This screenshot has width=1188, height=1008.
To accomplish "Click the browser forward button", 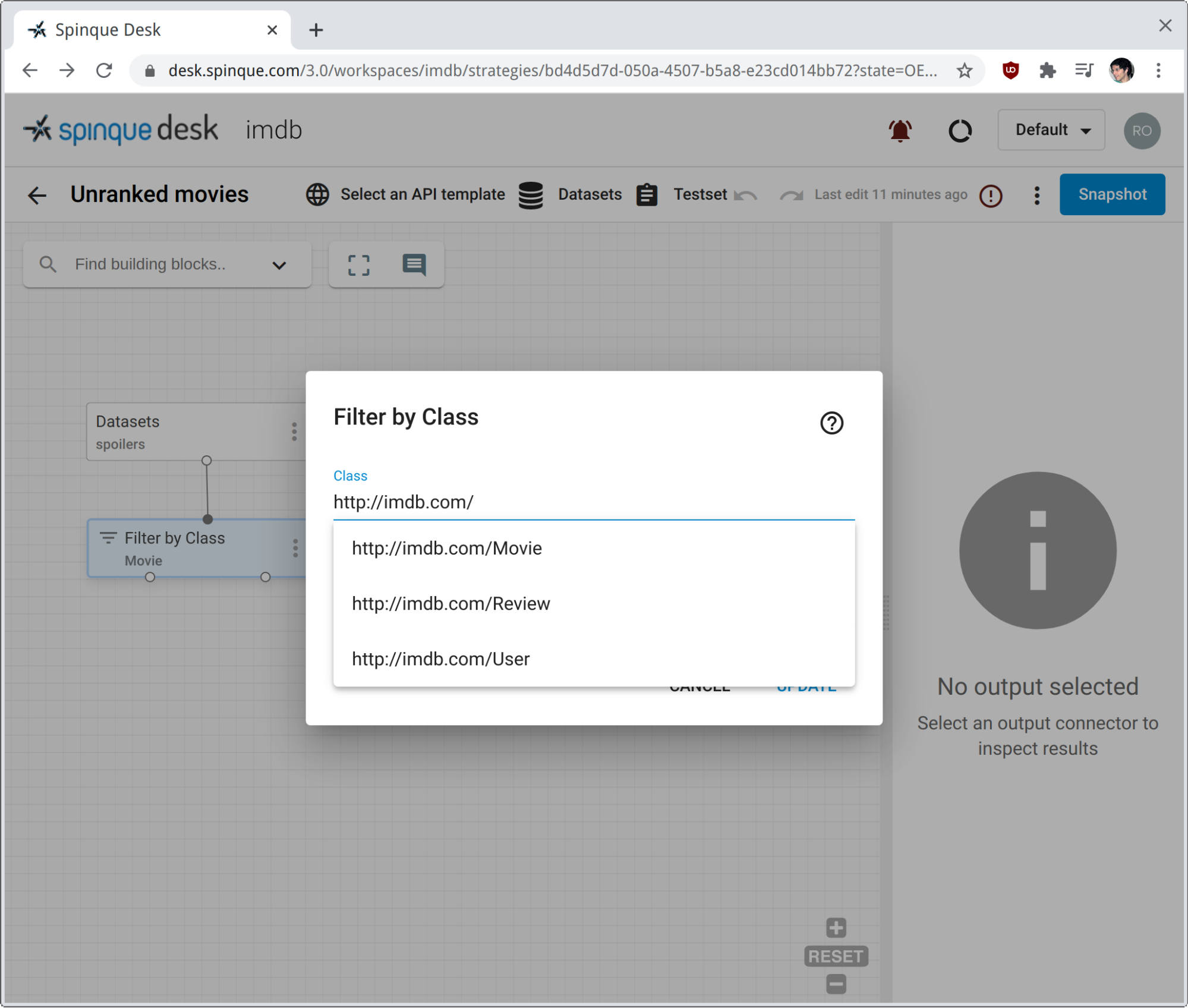I will click(67, 71).
